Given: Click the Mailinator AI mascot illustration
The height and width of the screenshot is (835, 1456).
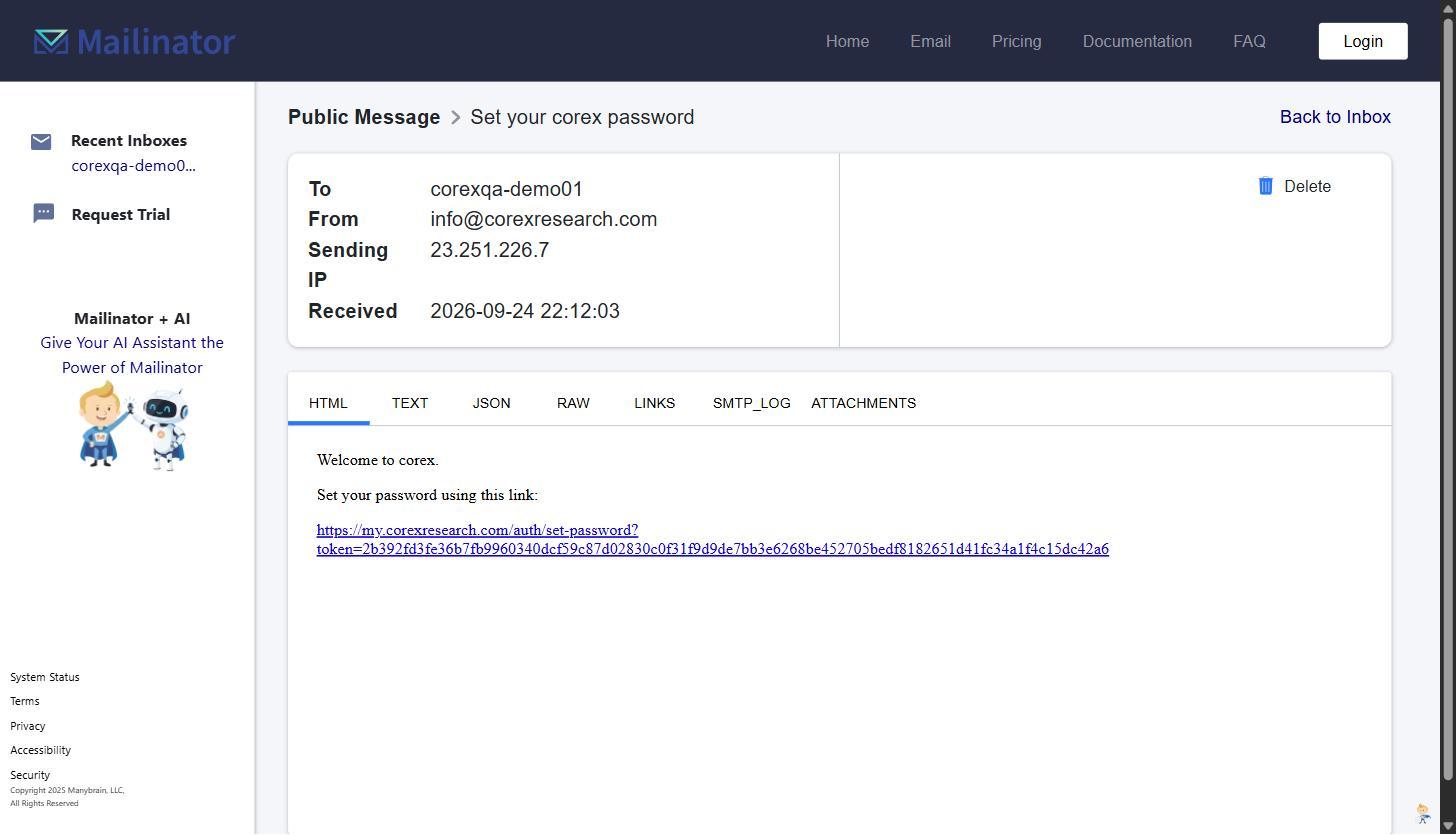Looking at the screenshot, I should [x=133, y=426].
